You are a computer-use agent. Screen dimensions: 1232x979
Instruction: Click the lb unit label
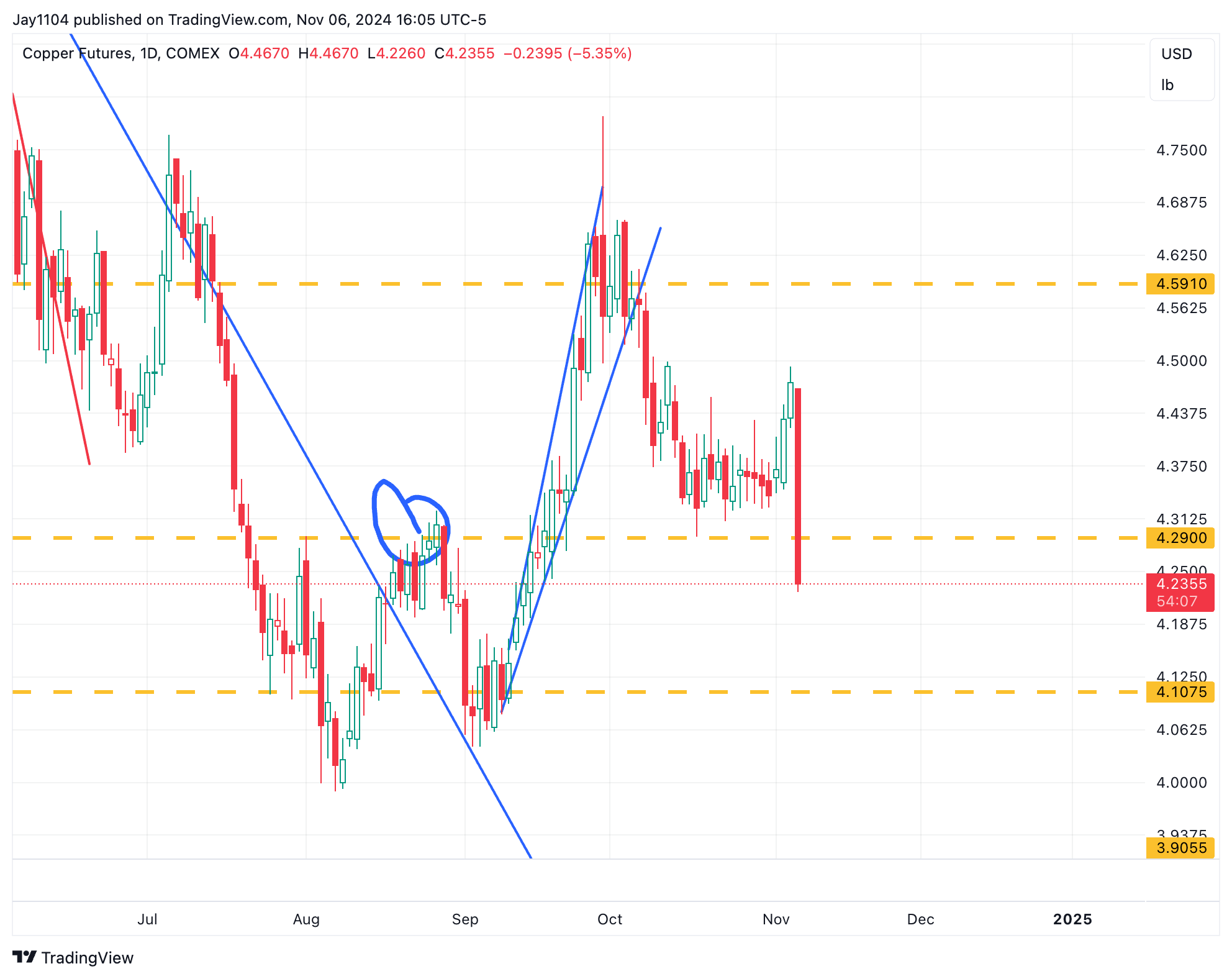click(x=1167, y=85)
